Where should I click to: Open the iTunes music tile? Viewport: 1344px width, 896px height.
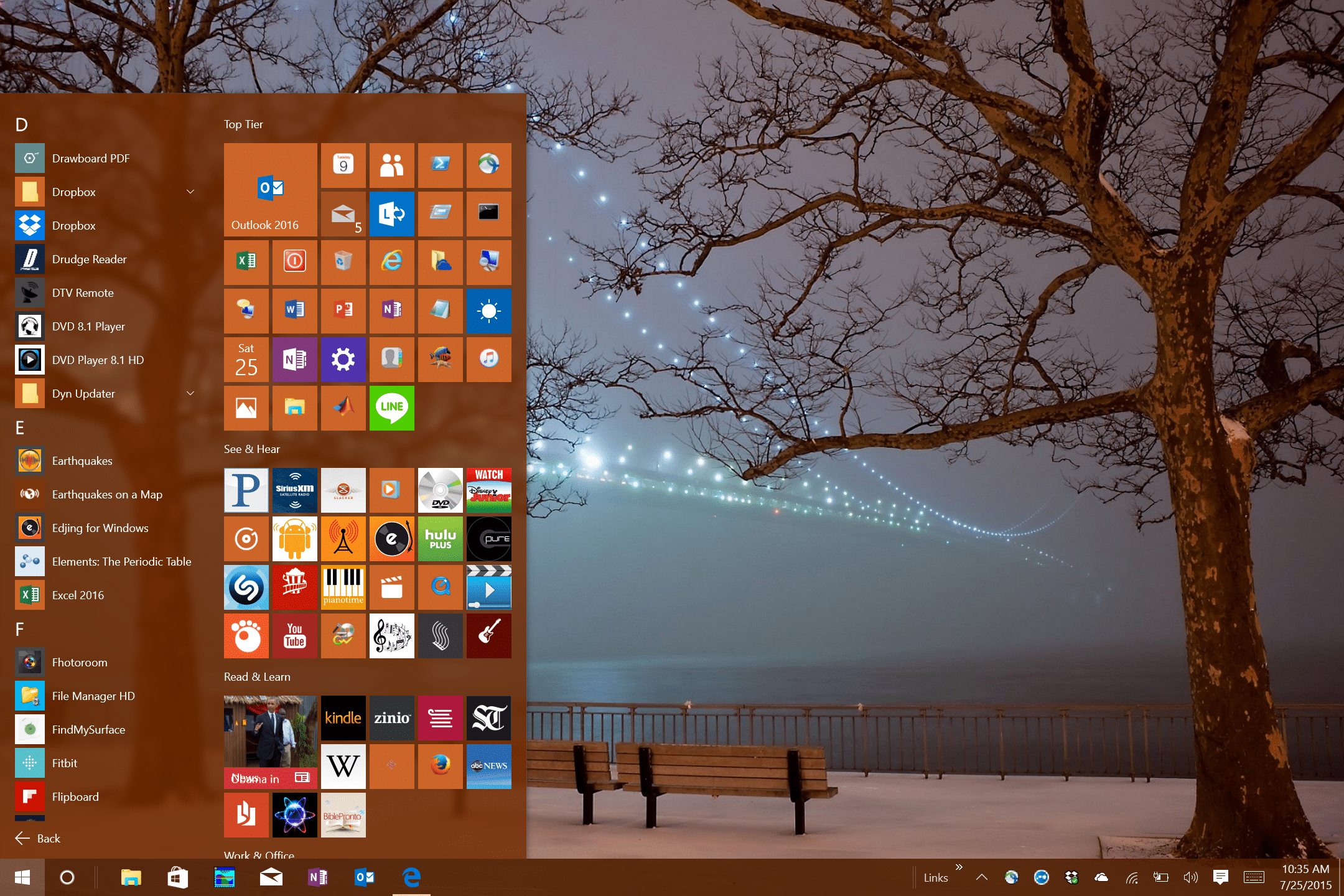489,359
